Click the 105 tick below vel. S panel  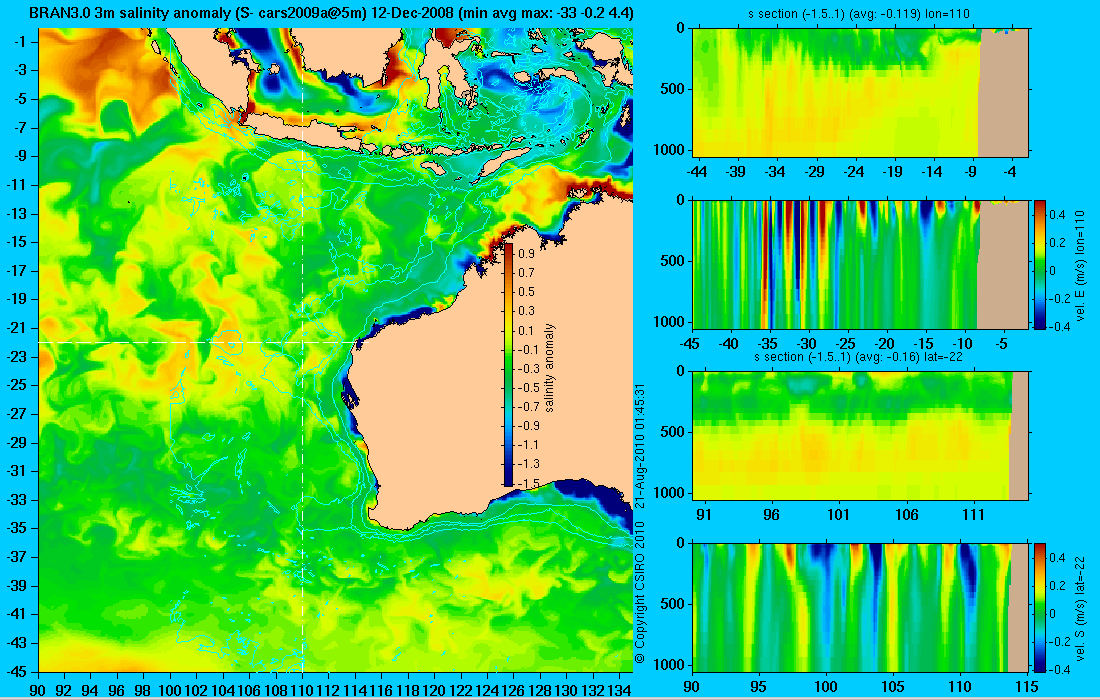tap(893, 687)
